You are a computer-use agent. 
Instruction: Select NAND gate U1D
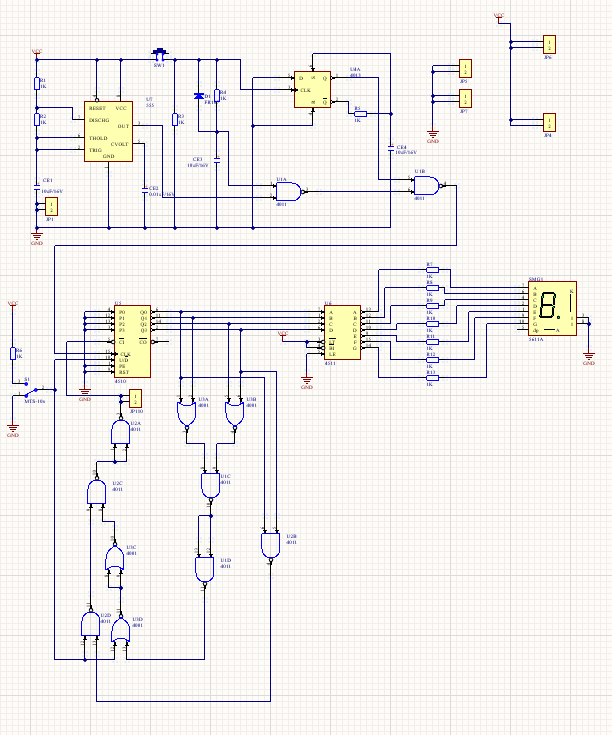pos(204,570)
